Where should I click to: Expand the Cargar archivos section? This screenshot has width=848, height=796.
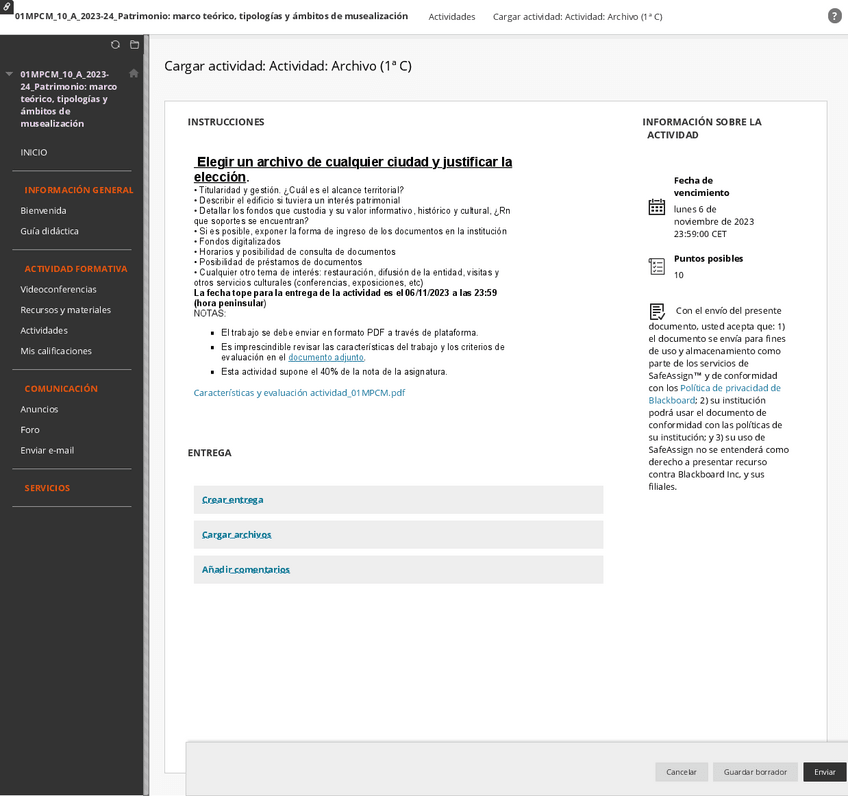click(236, 535)
